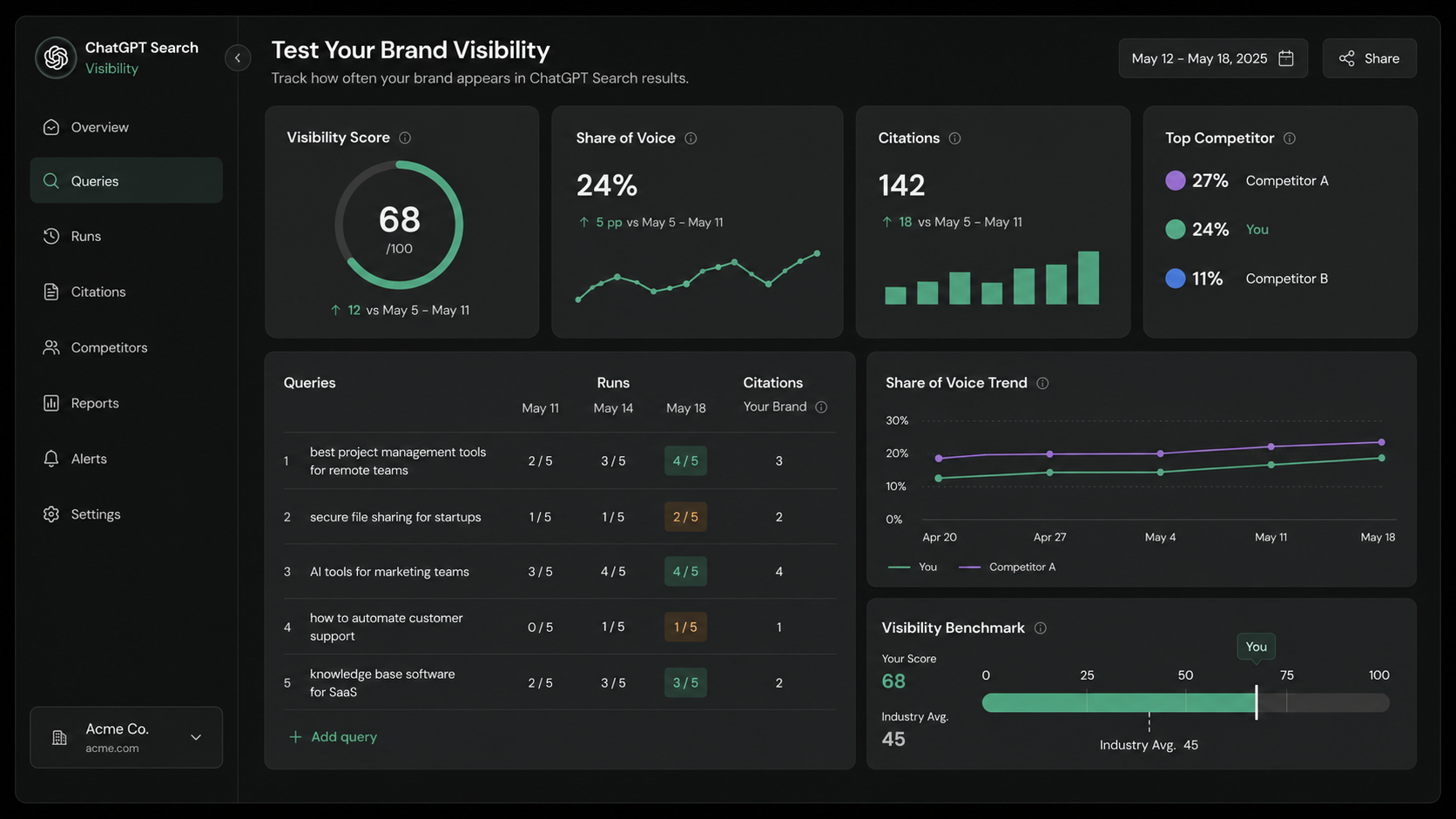
Task: Click the share nodes icon
Action: pyautogui.click(x=1347, y=58)
